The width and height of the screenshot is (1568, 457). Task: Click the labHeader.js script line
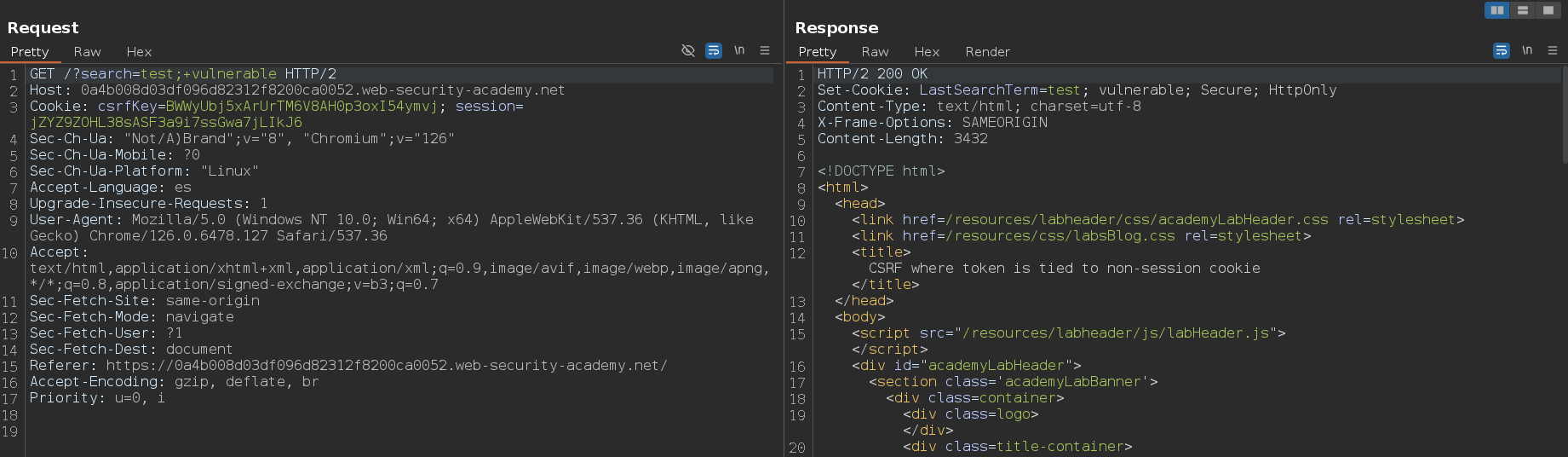(1069, 333)
